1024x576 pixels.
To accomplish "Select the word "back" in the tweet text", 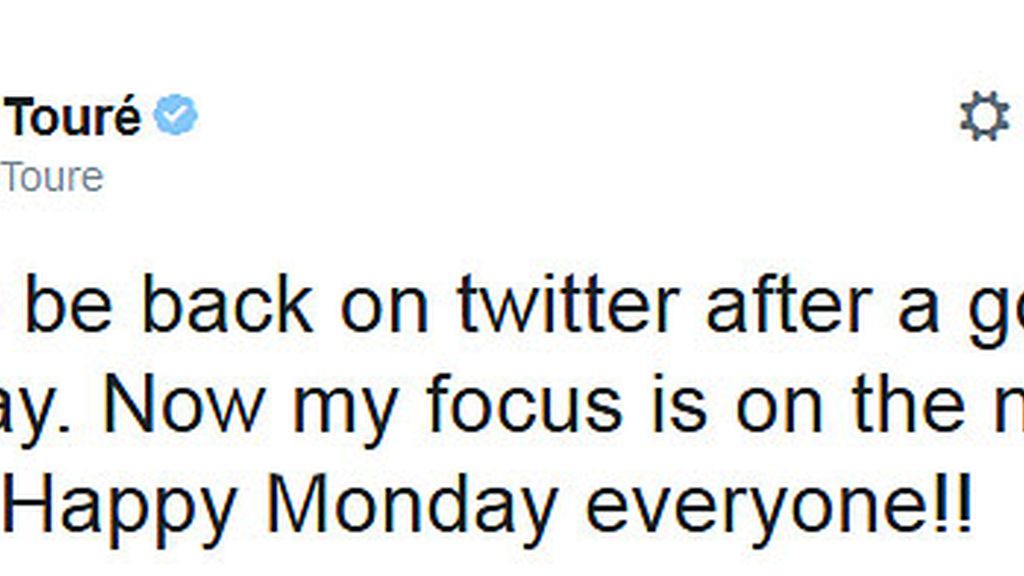I will tap(227, 305).
